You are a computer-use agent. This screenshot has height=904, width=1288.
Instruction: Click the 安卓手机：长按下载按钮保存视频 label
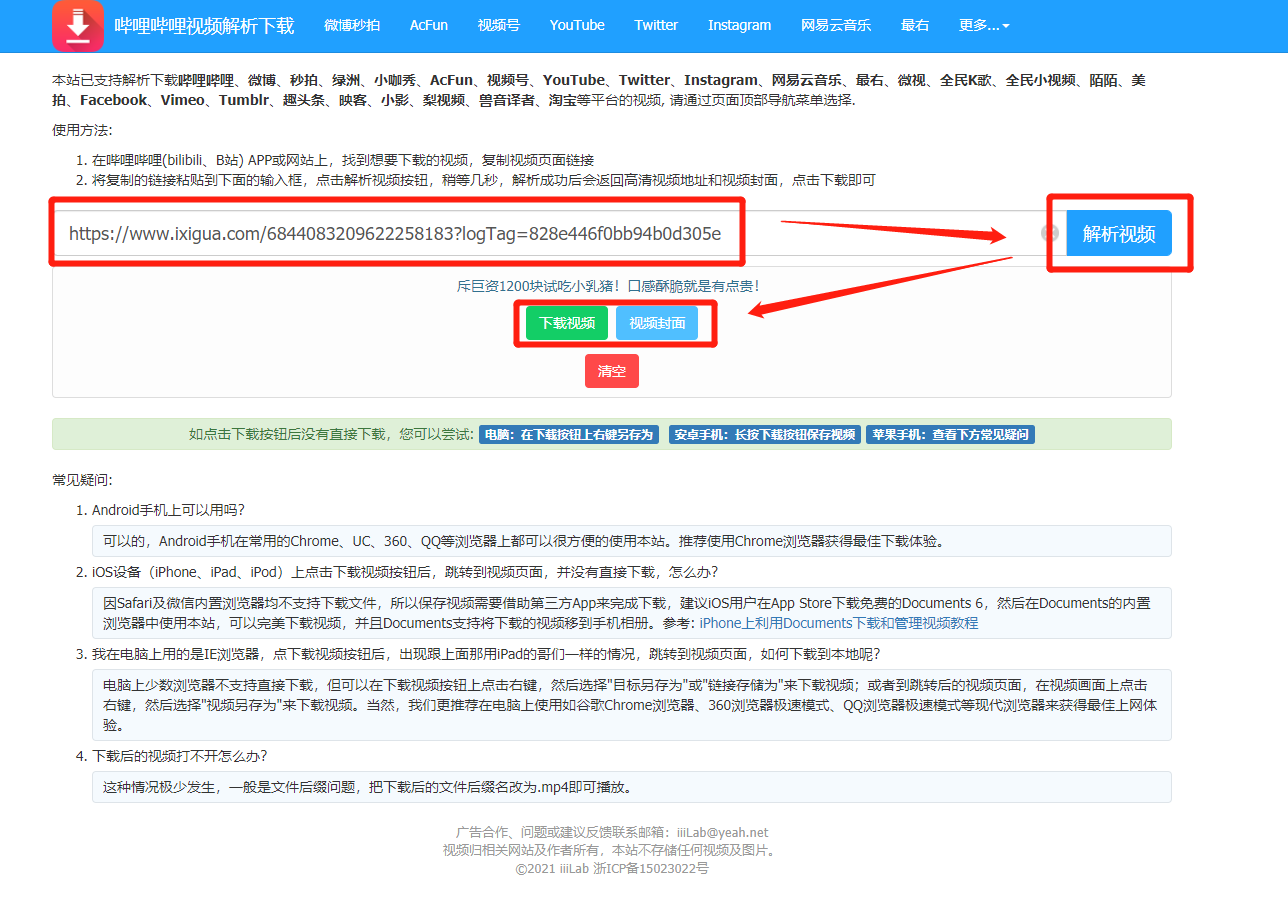pyautogui.click(x=765, y=435)
